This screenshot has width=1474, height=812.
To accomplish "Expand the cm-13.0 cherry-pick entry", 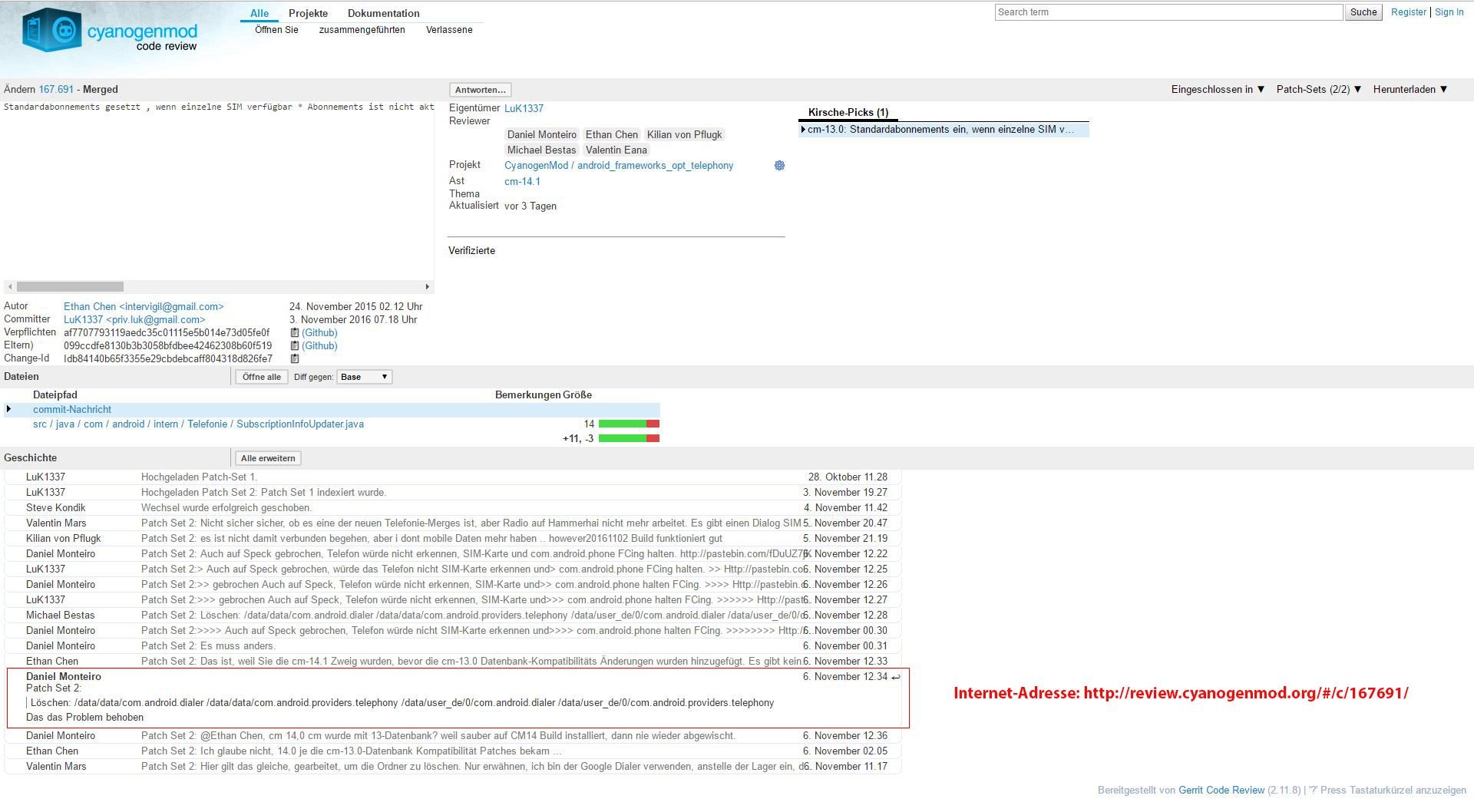I will [x=803, y=130].
